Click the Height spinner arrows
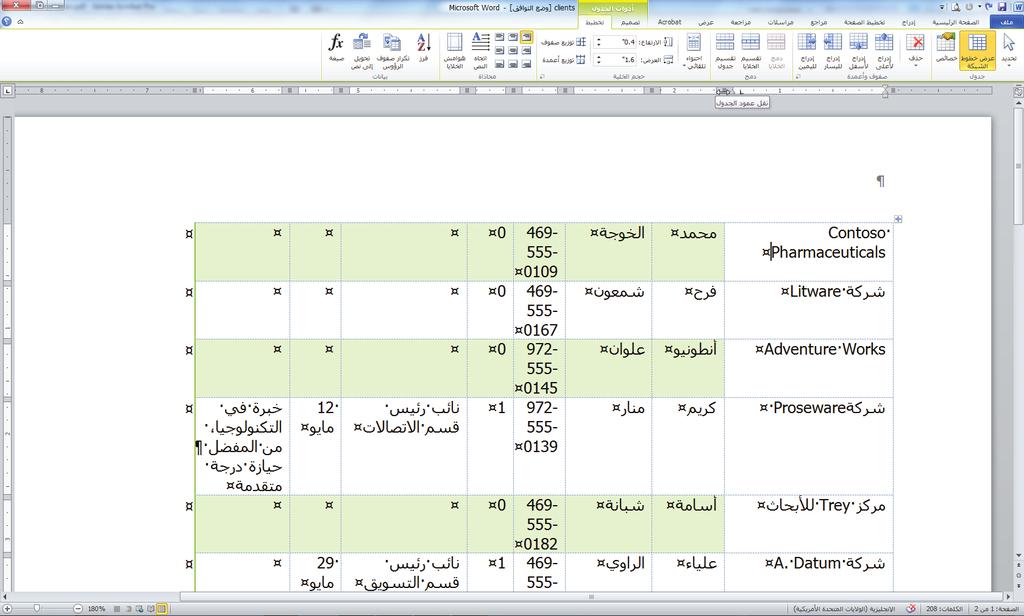Viewport: 1024px width, 616px height. tap(598, 42)
